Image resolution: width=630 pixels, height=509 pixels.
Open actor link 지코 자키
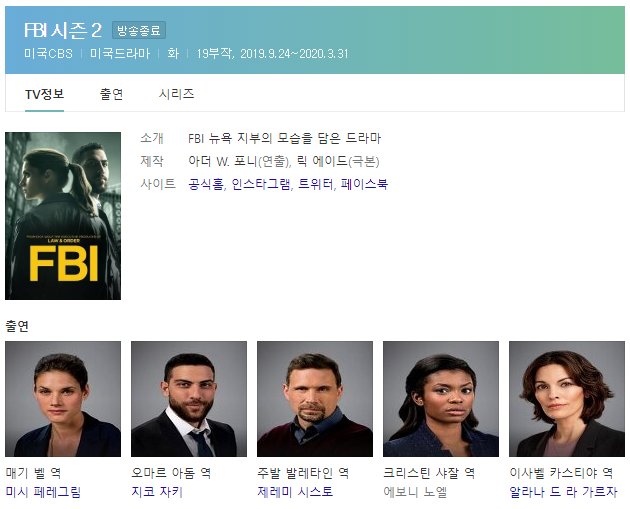point(157,492)
